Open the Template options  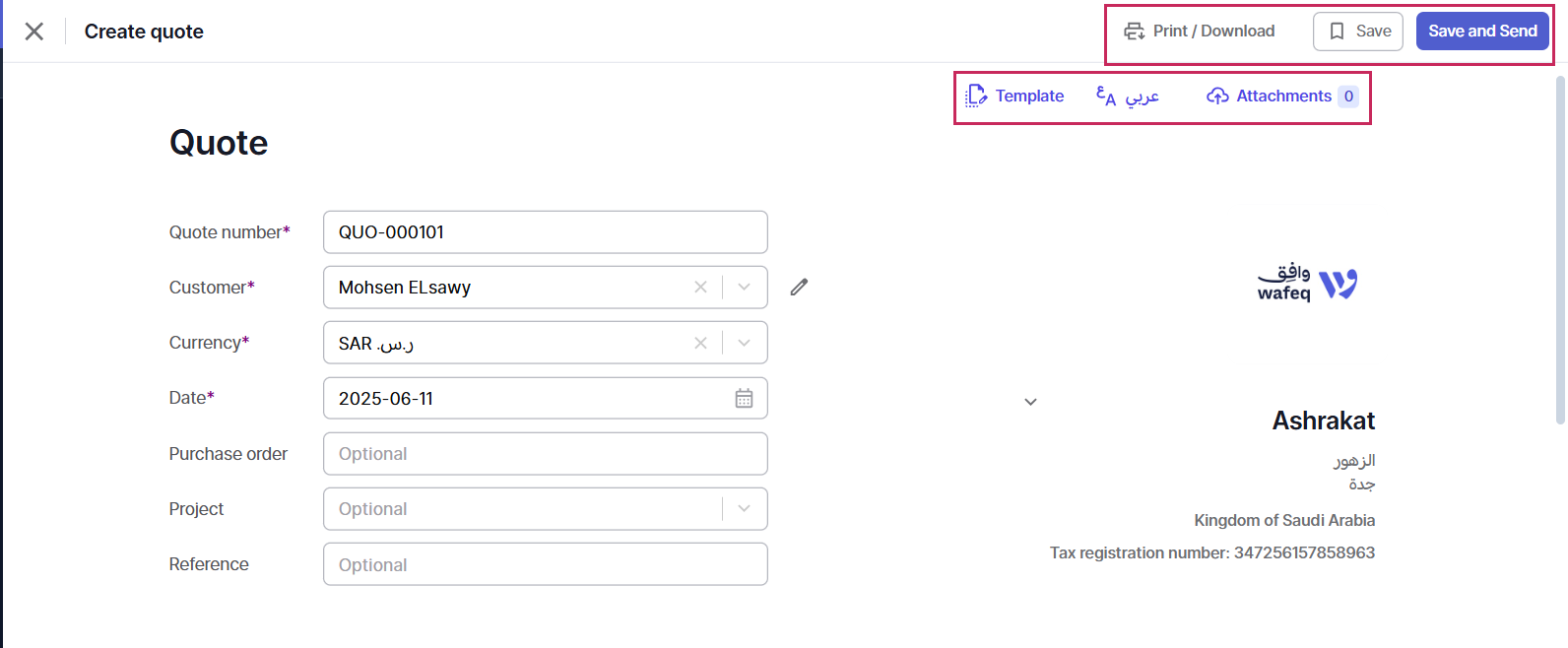click(x=1015, y=97)
